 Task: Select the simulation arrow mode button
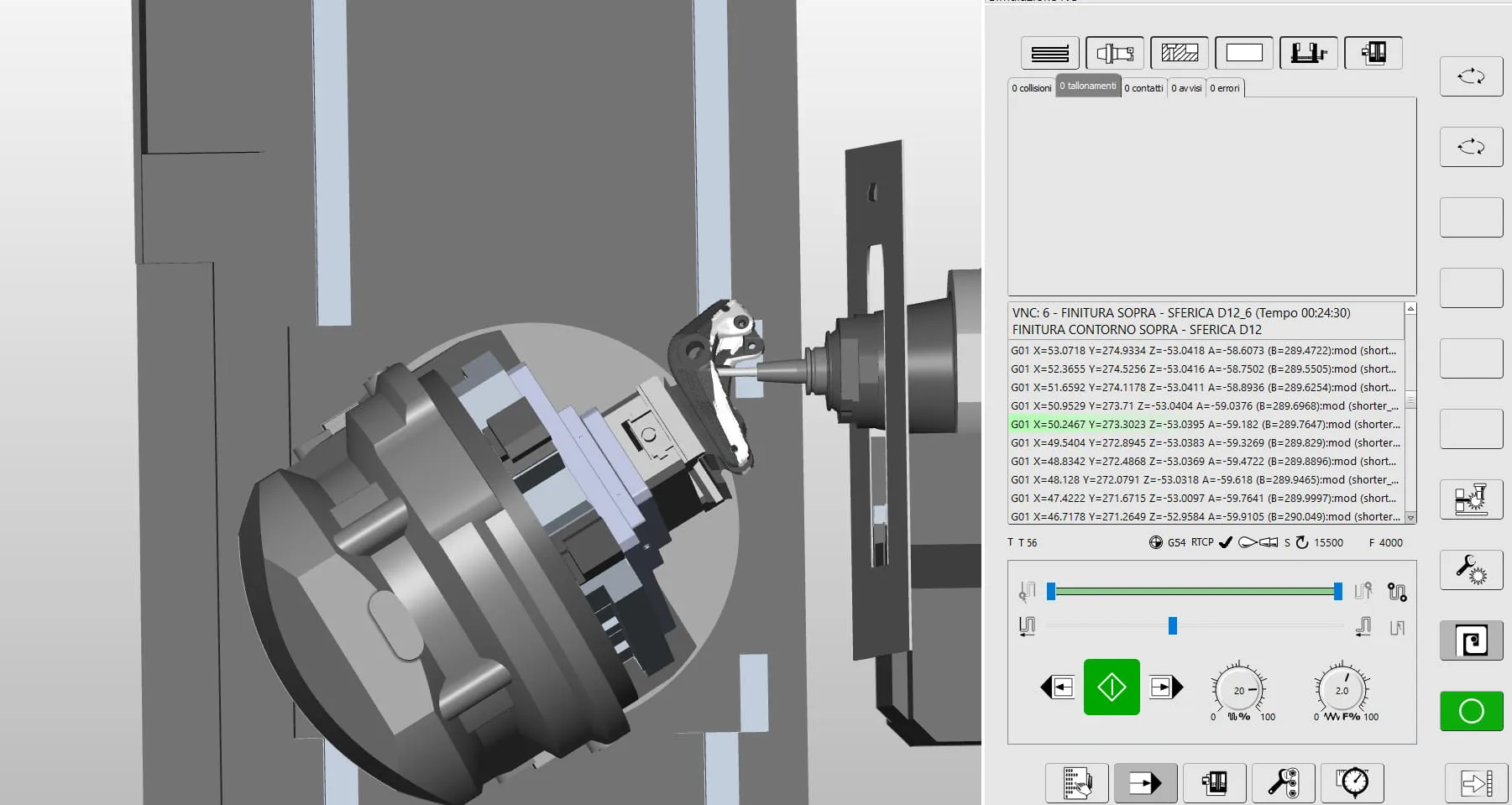pyautogui.click(x=1146, y=783)
